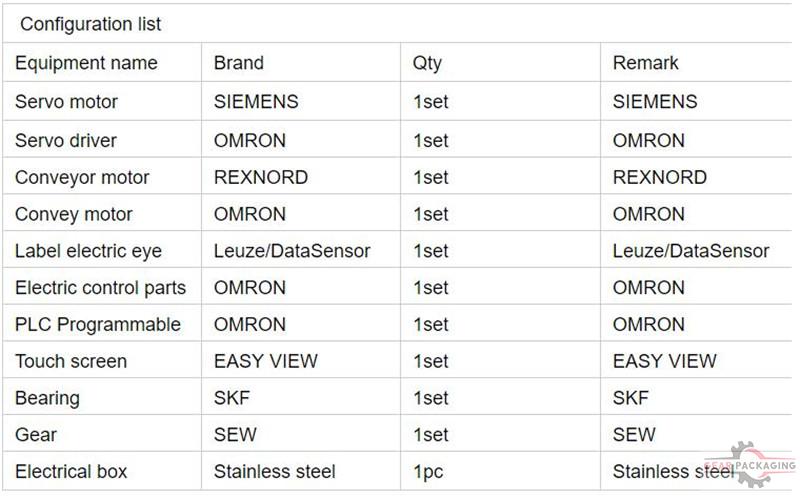Select the Servo motor row name
The width and height of the screenshot is (800, 498).
click(x=66, y=102)
